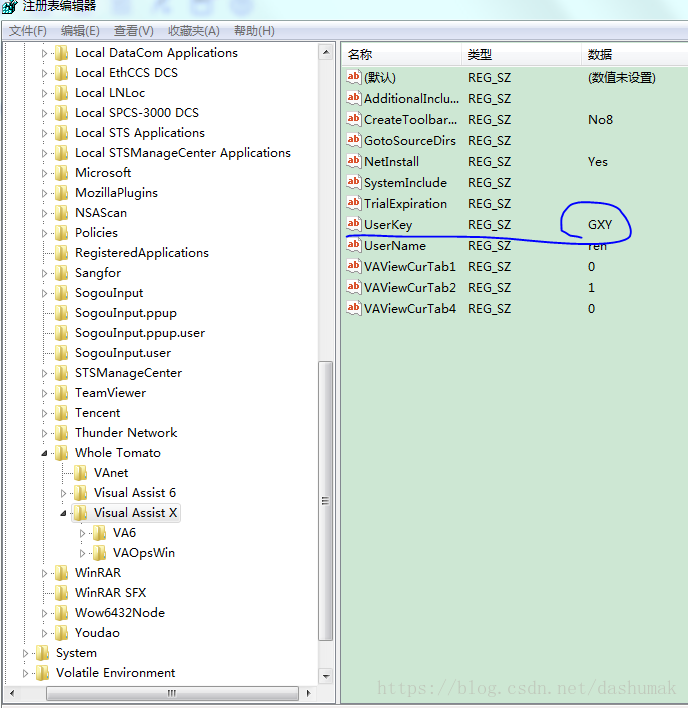This screenshot has width=688, height=708.
Task: Open the 帮助(H) menu
Action: click(254, 31)
